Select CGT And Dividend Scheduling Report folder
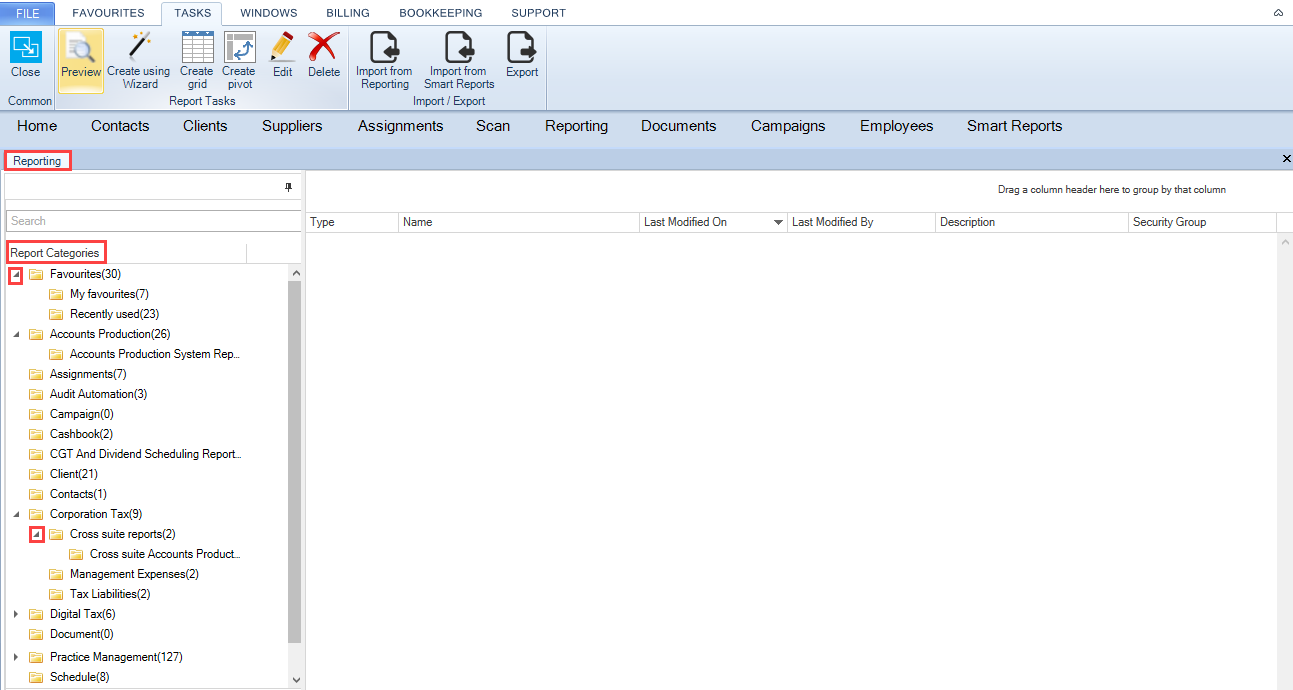Image resolution: width=1293 pixels, height=690 pixels. pyautogui.click(x=145, y=454)
